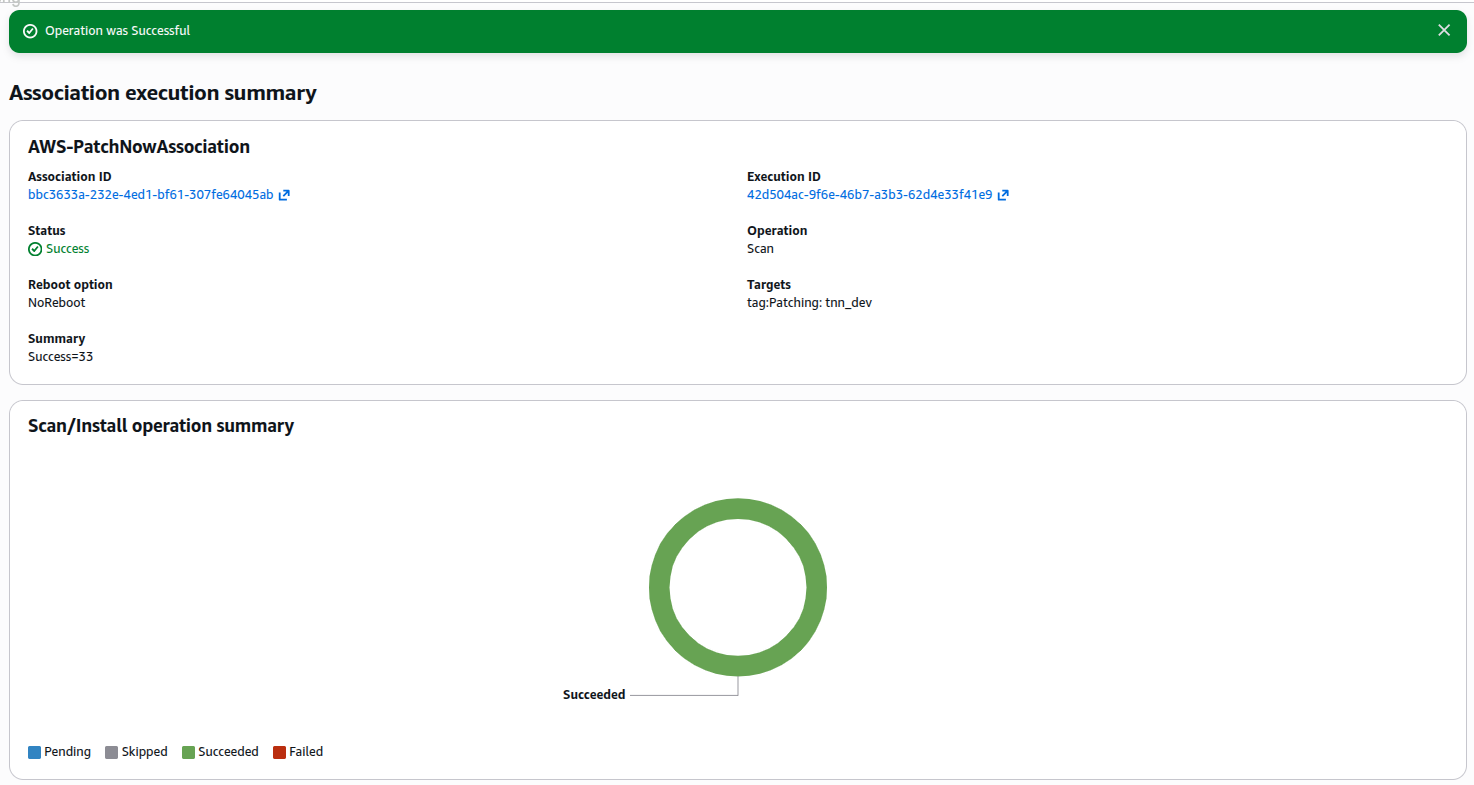The width and height of the screenshot is (1474, 785).
Task: Click the AWS-PatchNowAssociation heading
Action: coord(139,147)
